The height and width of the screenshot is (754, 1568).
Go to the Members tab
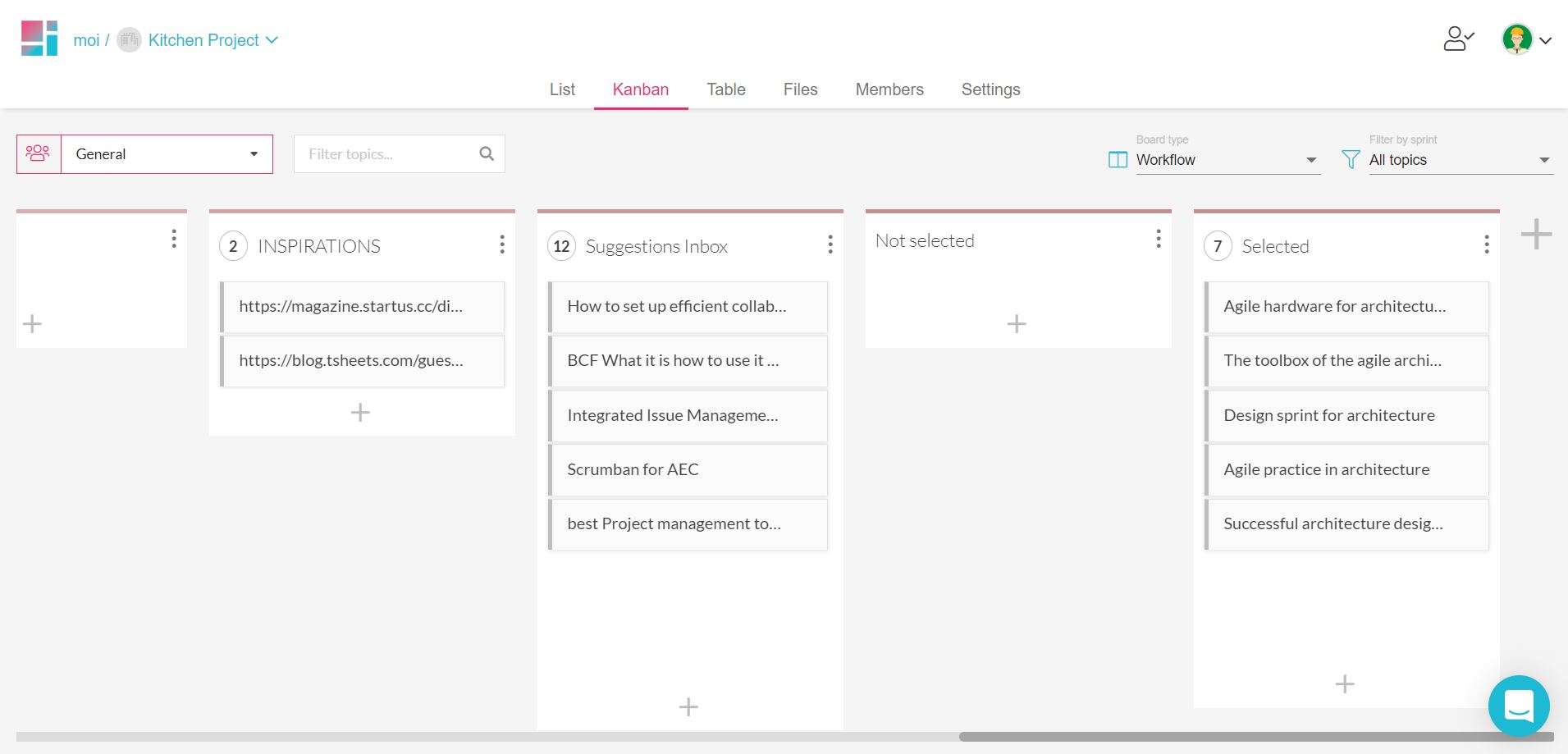(x=889, y=89)
